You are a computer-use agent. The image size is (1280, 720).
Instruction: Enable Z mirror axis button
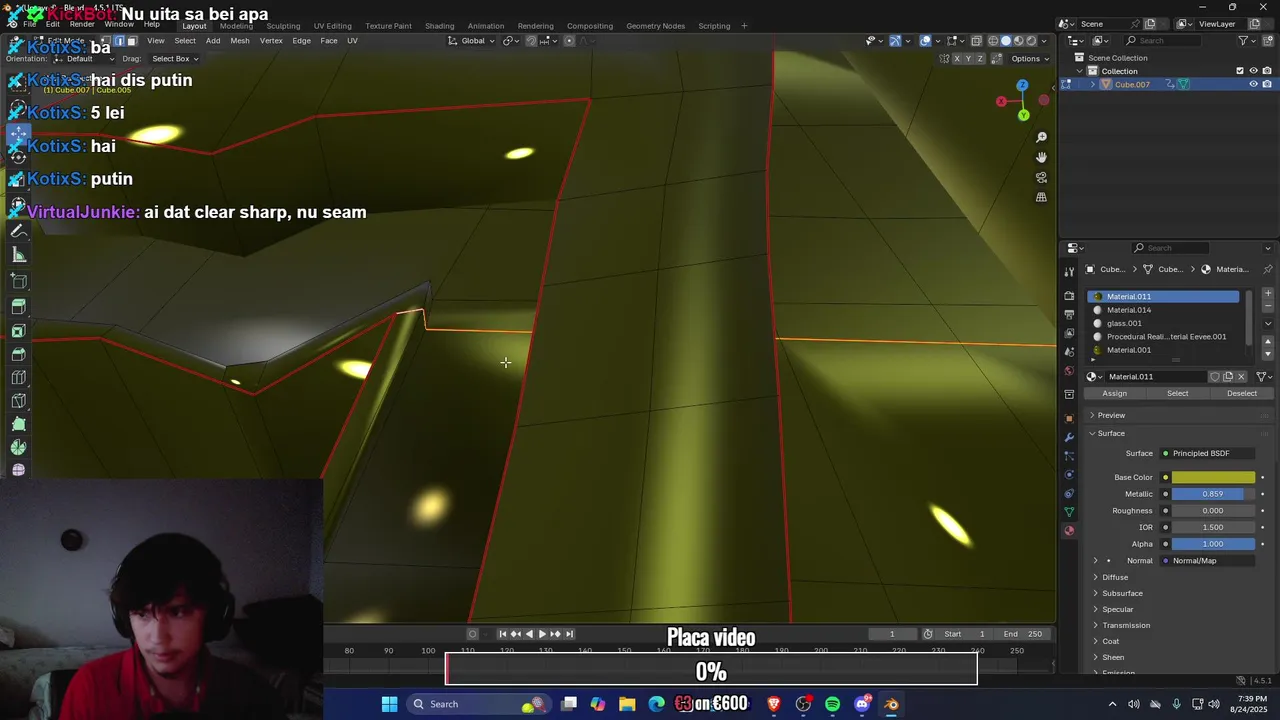[981, 59]
